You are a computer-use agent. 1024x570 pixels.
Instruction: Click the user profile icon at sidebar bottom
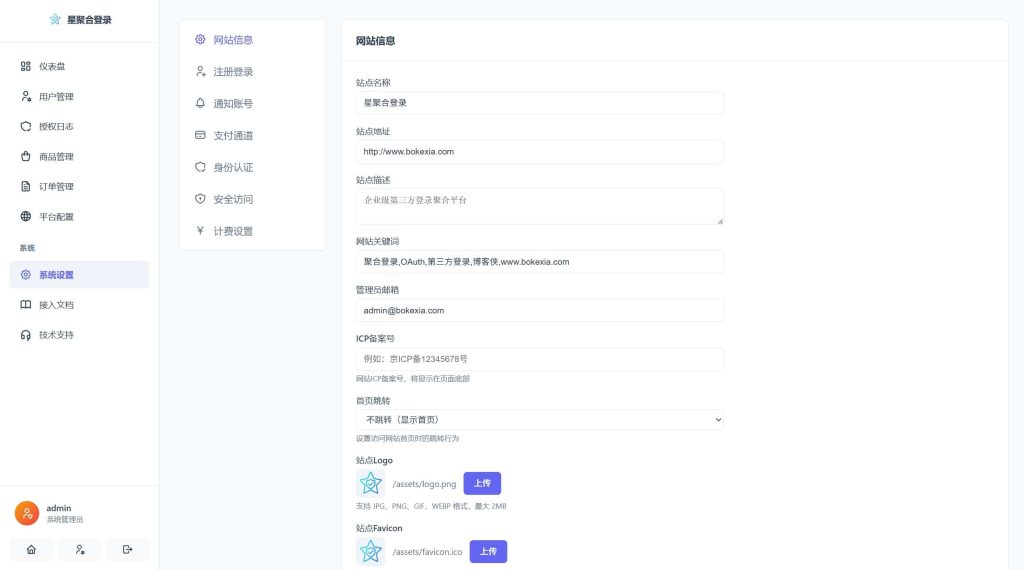[x=80, y=550]
